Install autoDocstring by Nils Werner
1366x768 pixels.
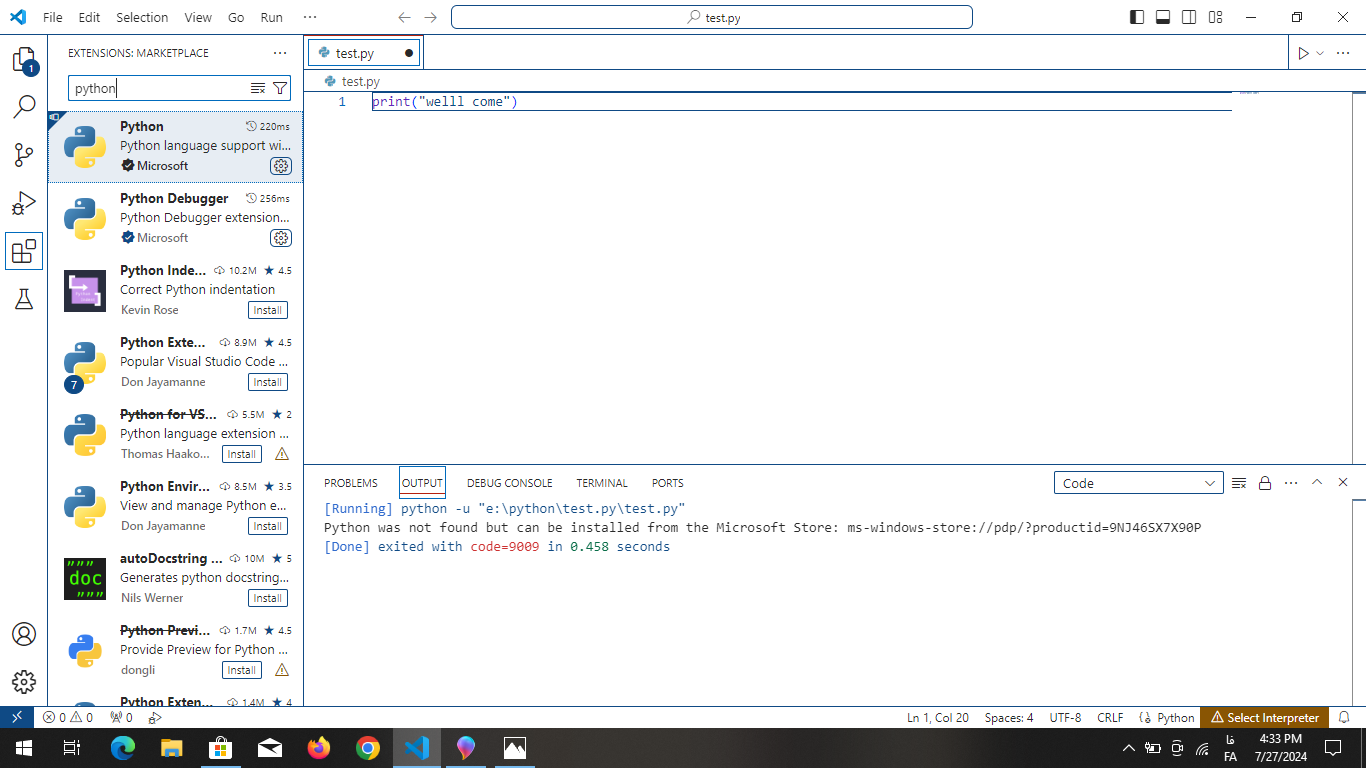pos(267,598)
